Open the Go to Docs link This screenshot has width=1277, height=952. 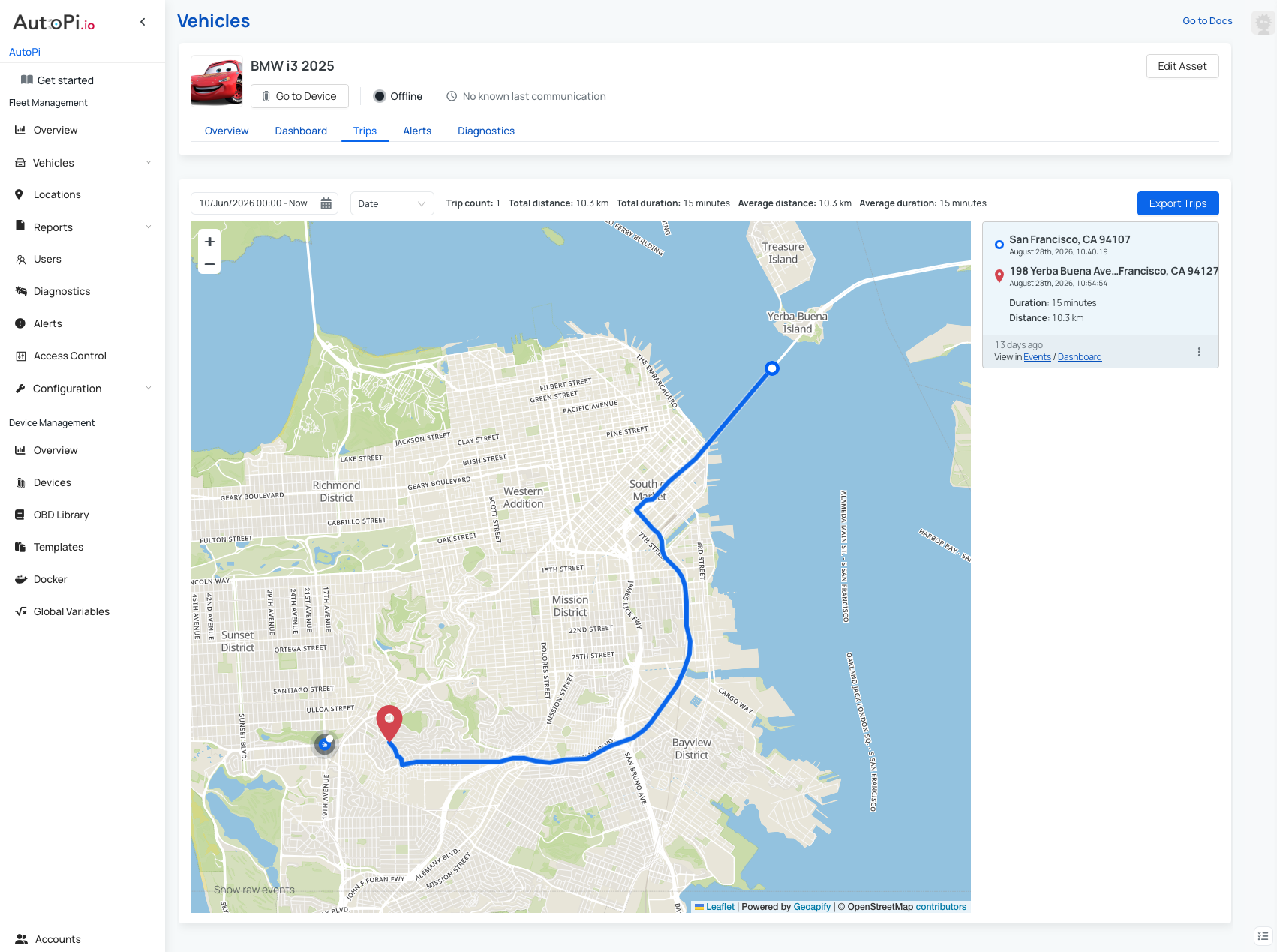point(1207,21)
